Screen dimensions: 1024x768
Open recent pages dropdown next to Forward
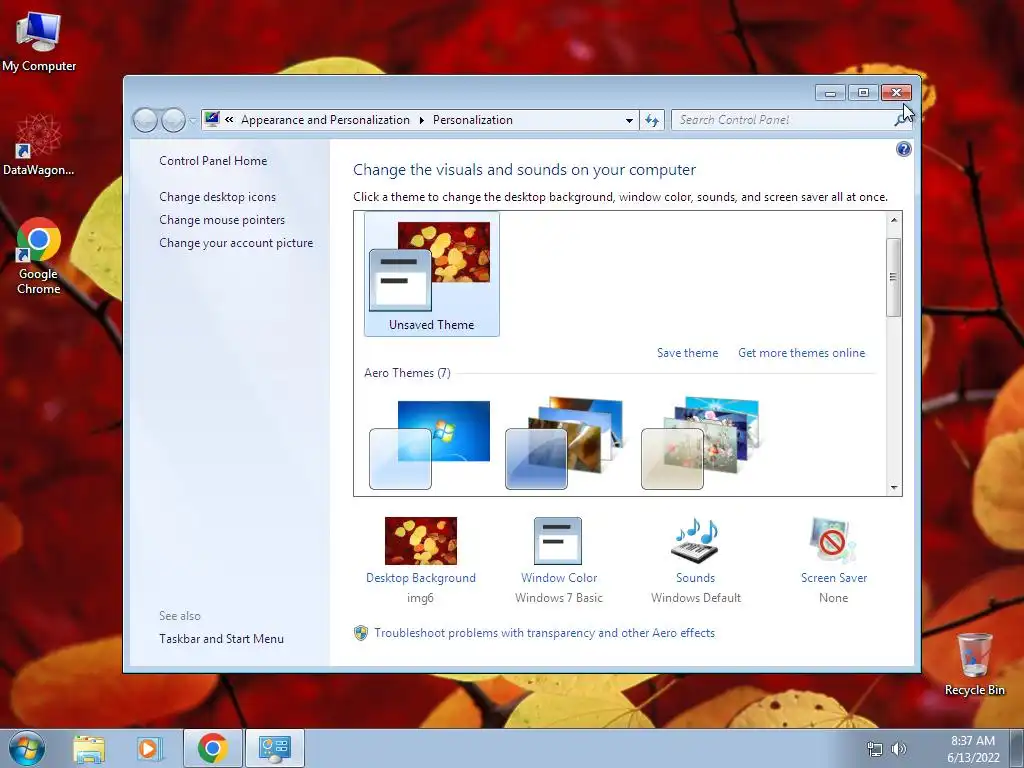pos(193,120)
